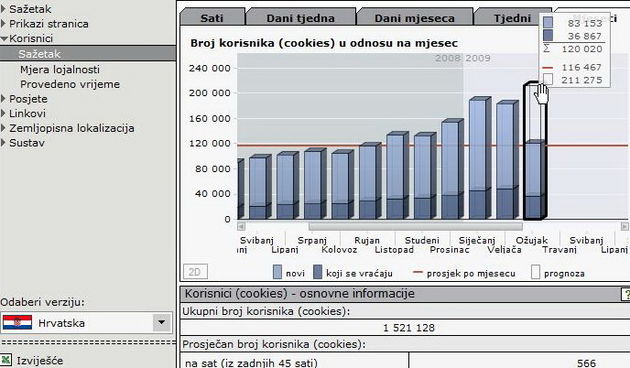Open the Korisnici section label
630x368 pixels.
[31, 39]
